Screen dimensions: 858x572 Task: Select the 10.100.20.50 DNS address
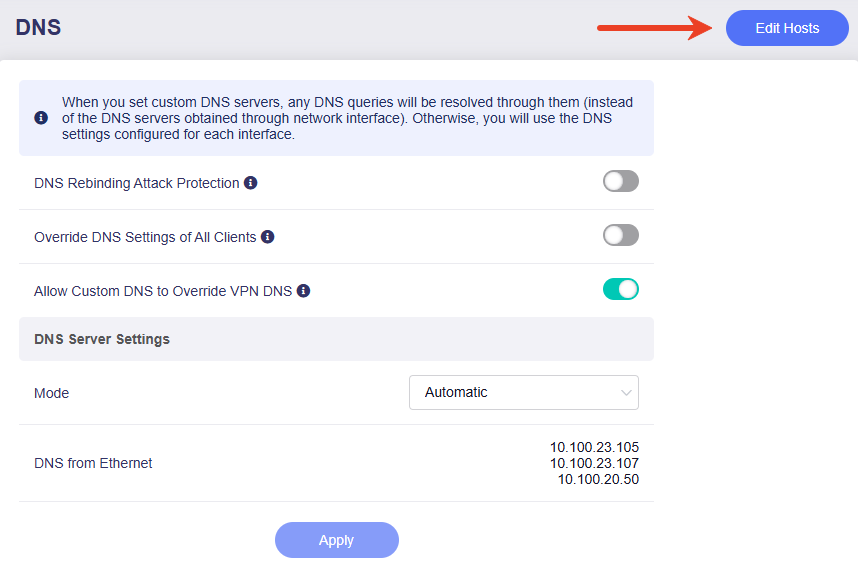point(598,479)
